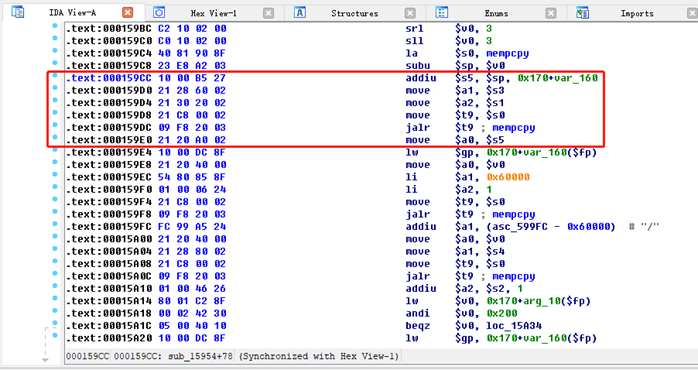Open the Hex View-1 tab
The height and width of the screenshot is (370, 698).
[214, 13]
